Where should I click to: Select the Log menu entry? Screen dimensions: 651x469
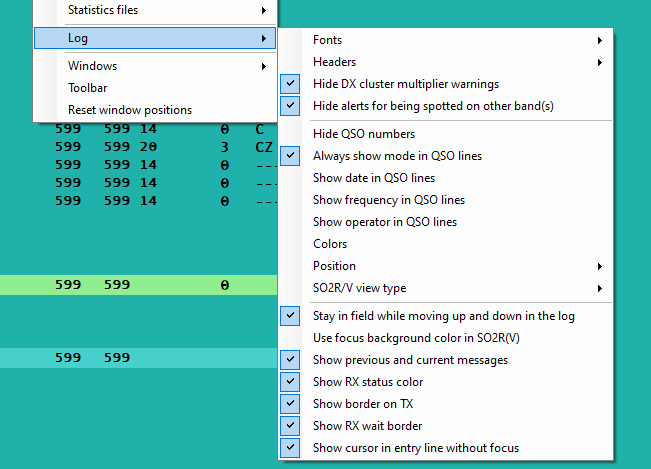pyautogui.click(x=154, y=38)
